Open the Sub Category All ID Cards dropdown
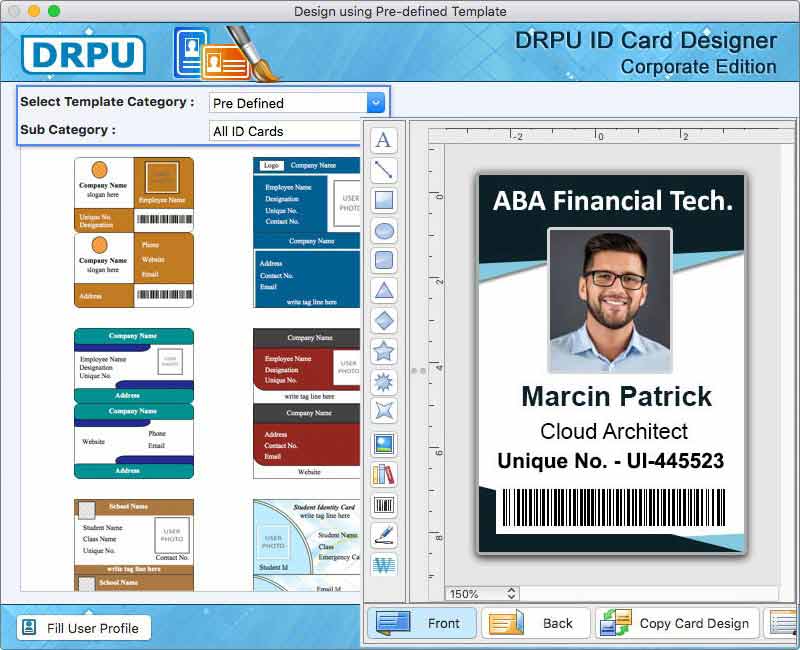The image size is (800, 650). 285,131
